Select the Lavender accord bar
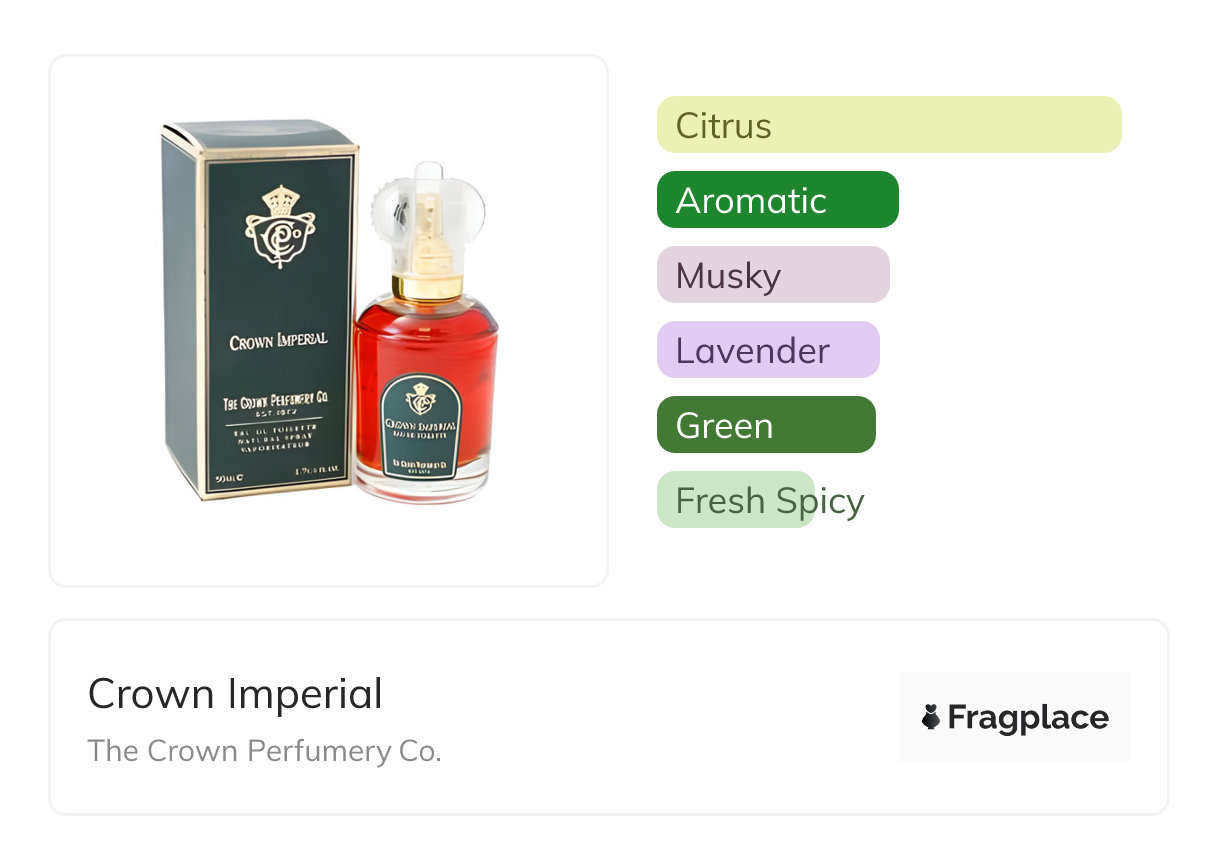The height and width of the screenshot is (864, 1218). click(x=768, y=350)
